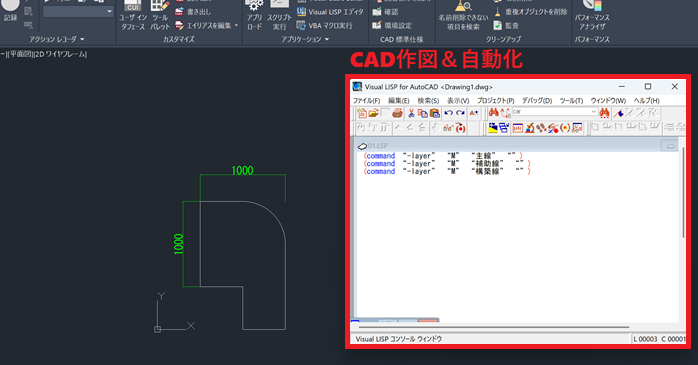
Task: Click the Find Toolbar String binoculars icon
Action: click(x=604, y=113)
